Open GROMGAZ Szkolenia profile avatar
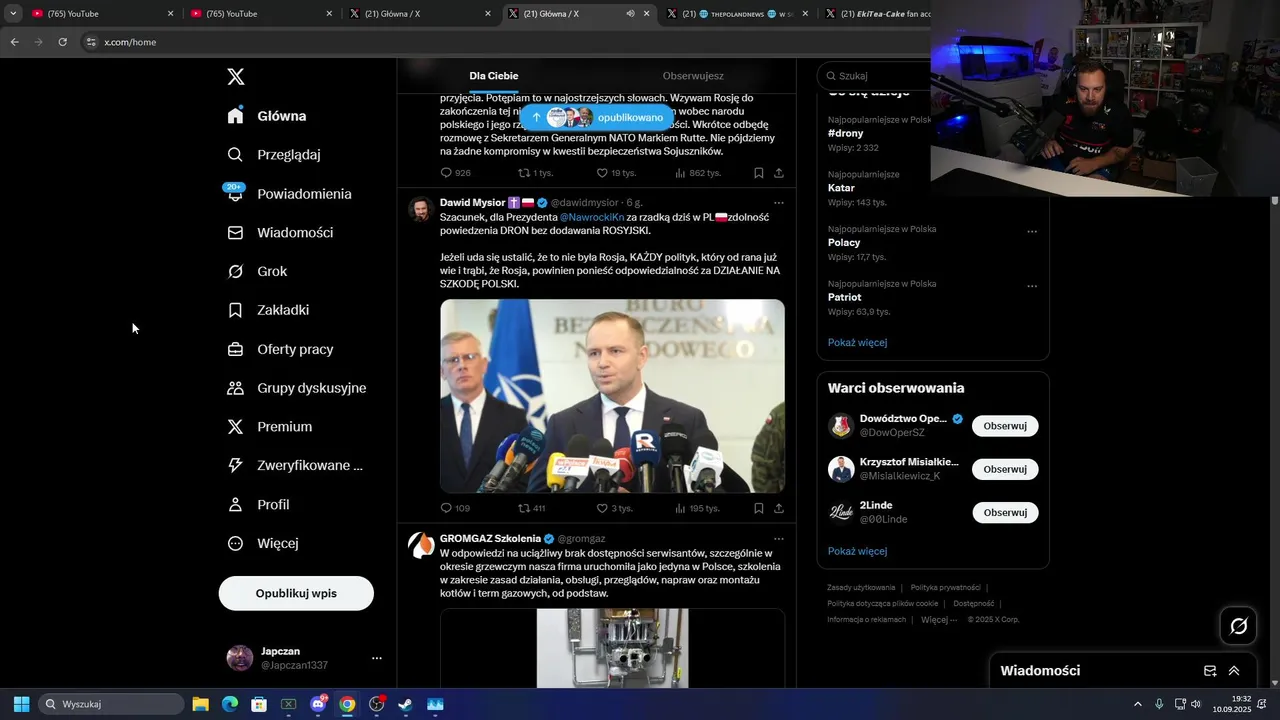This screenshot has width=1280, height=720. pos(421,545)
